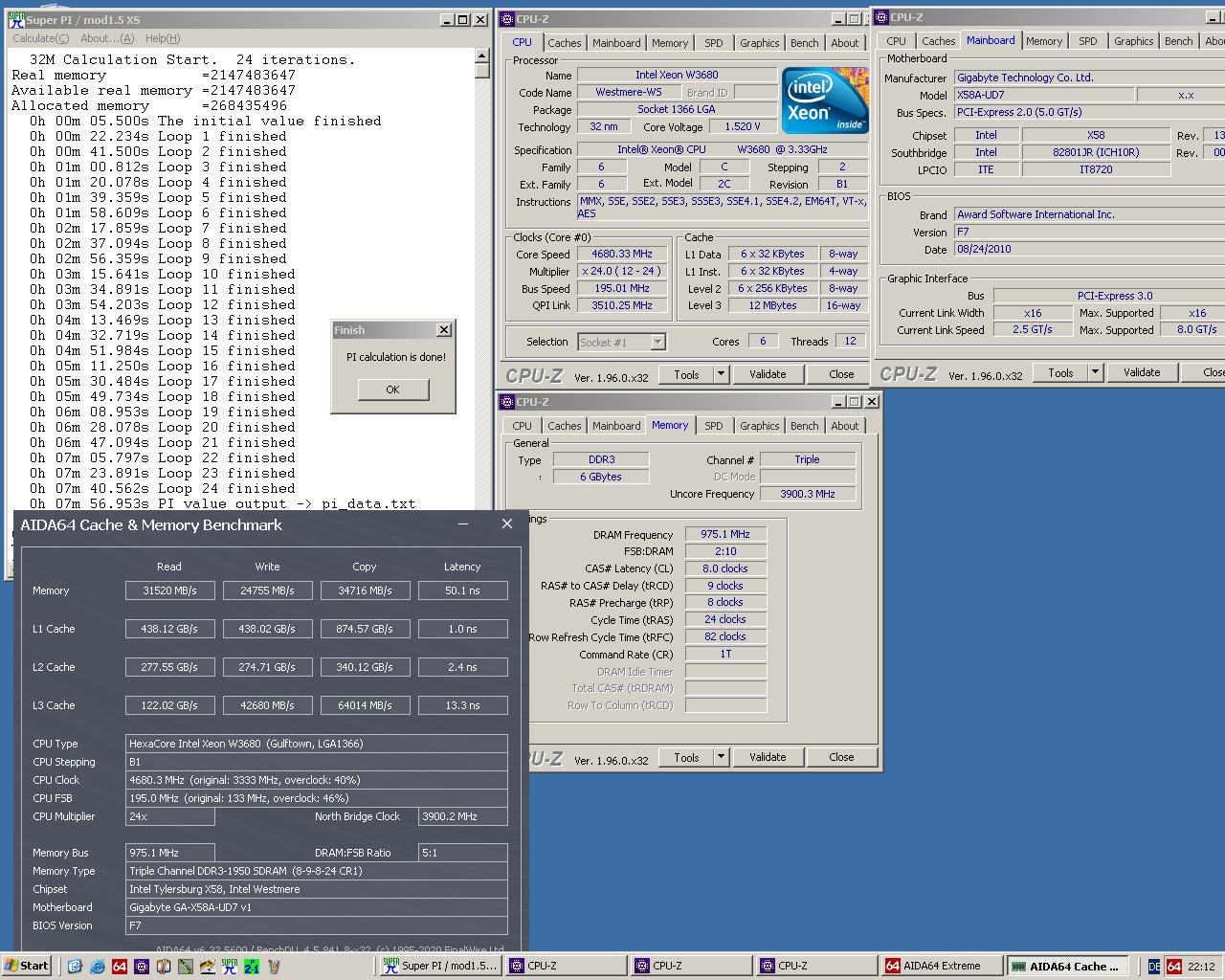Click Core Speed value 4680.33 MHz
This screenshot has width=1225, height=980.
[x=623, y=254]
